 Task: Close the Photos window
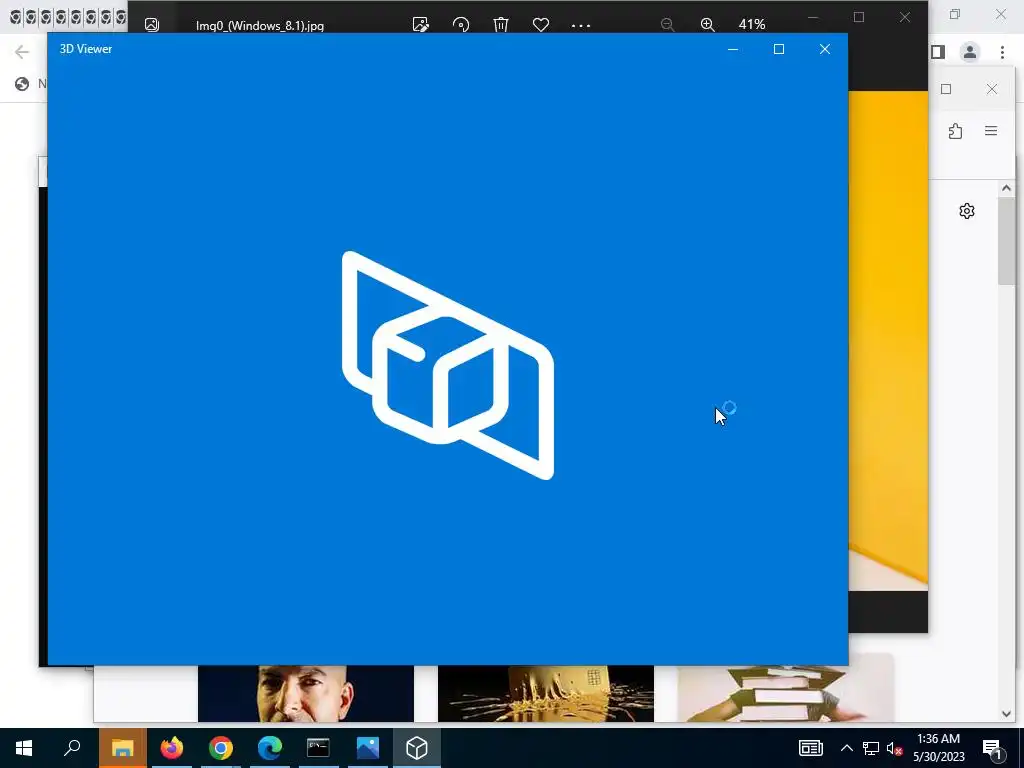904,17
